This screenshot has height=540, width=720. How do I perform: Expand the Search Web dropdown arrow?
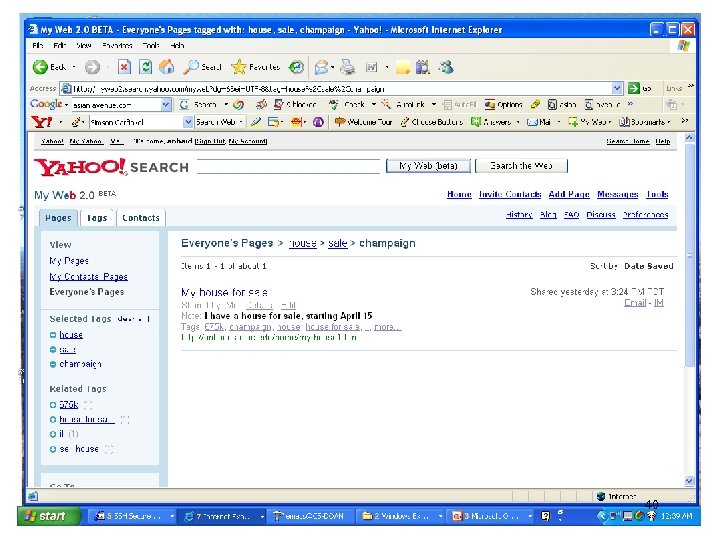[241, 122]
